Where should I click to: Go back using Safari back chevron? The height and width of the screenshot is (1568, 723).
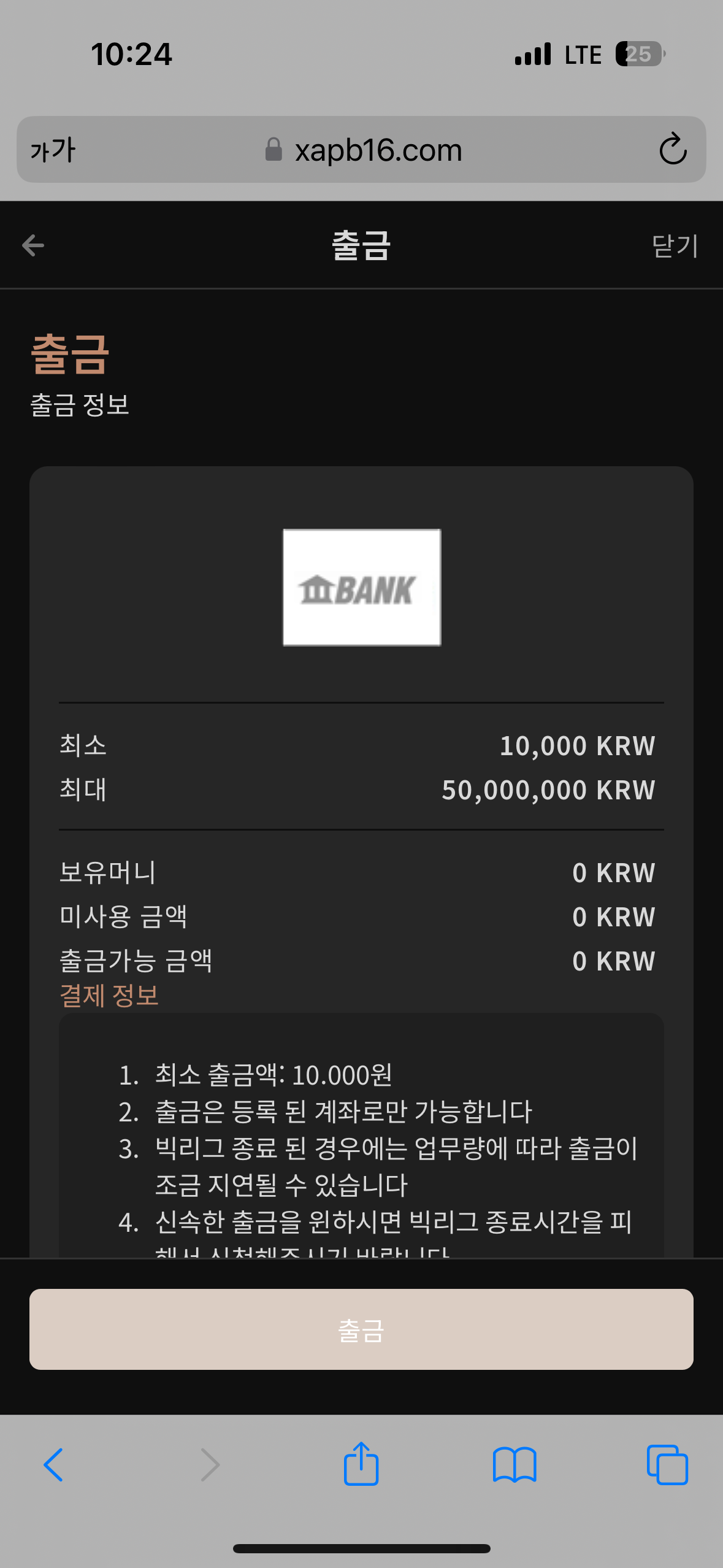pyautogui.click(x=53, y=1464)
